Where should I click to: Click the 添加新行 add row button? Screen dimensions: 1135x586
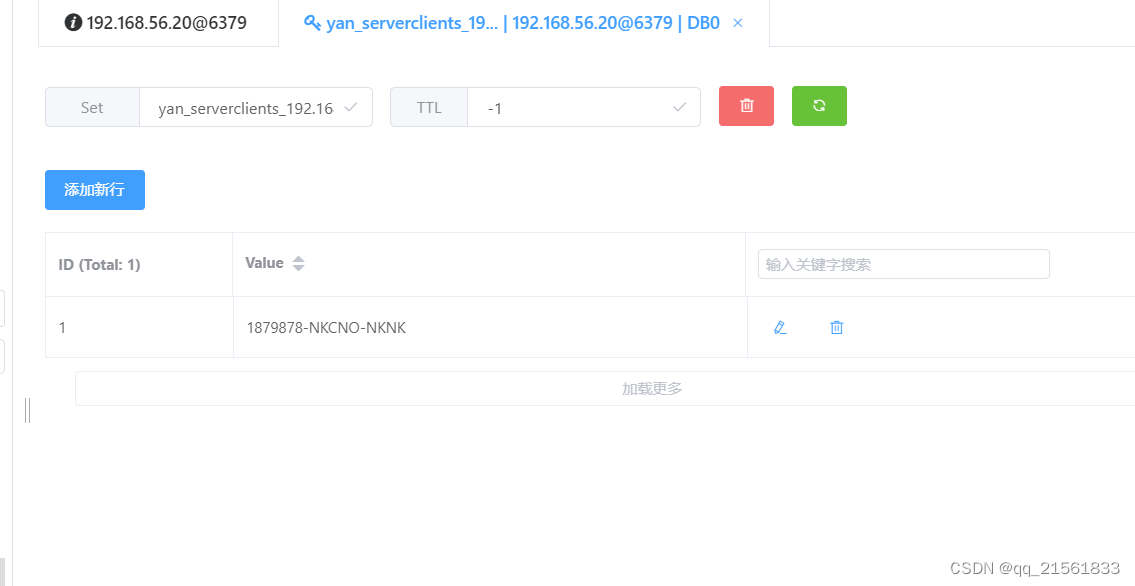click(x=94, y=189)
